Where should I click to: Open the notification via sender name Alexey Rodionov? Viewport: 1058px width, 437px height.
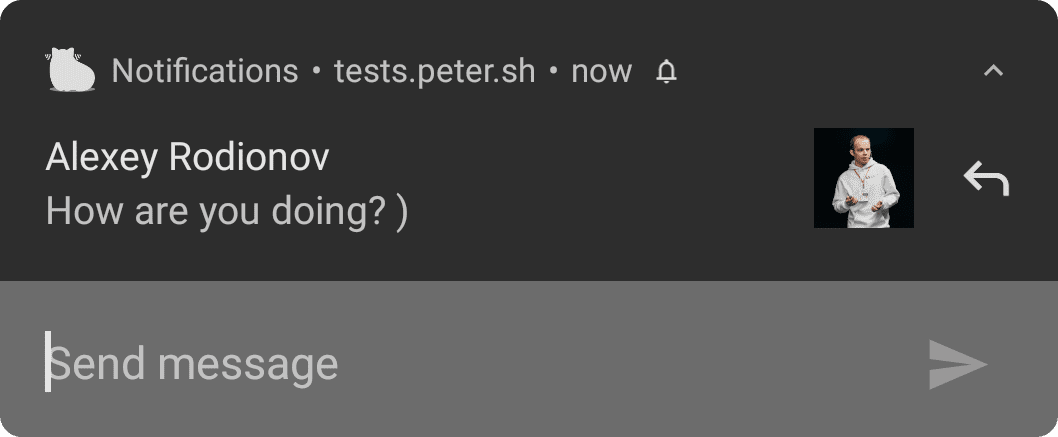click(187, 157)
